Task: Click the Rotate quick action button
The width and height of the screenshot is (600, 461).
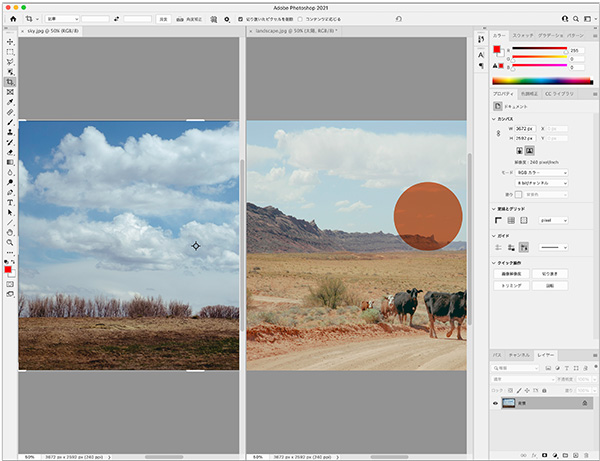Action: click(x=550, y=286)
